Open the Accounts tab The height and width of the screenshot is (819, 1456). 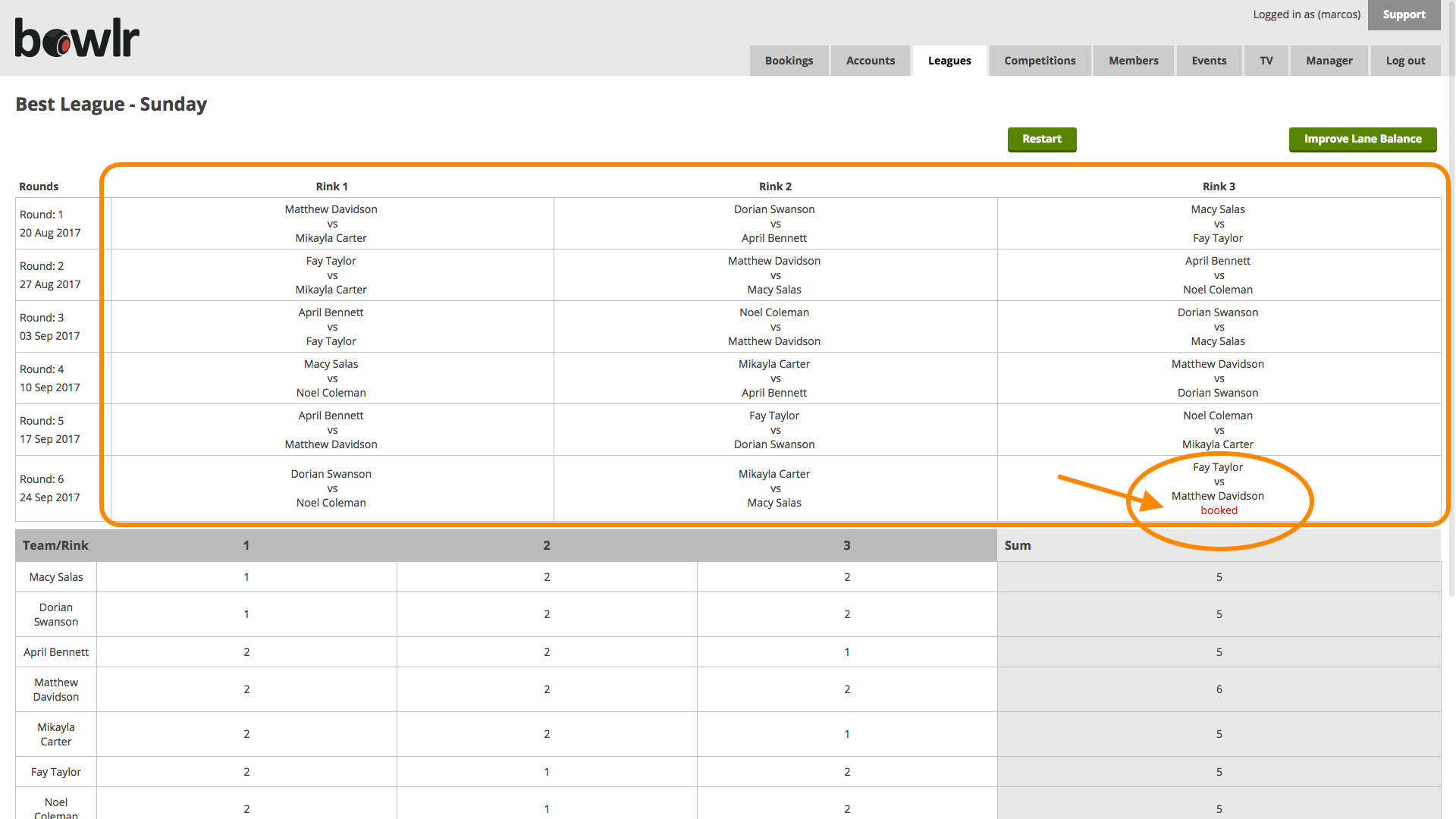(x=871, y=61)
